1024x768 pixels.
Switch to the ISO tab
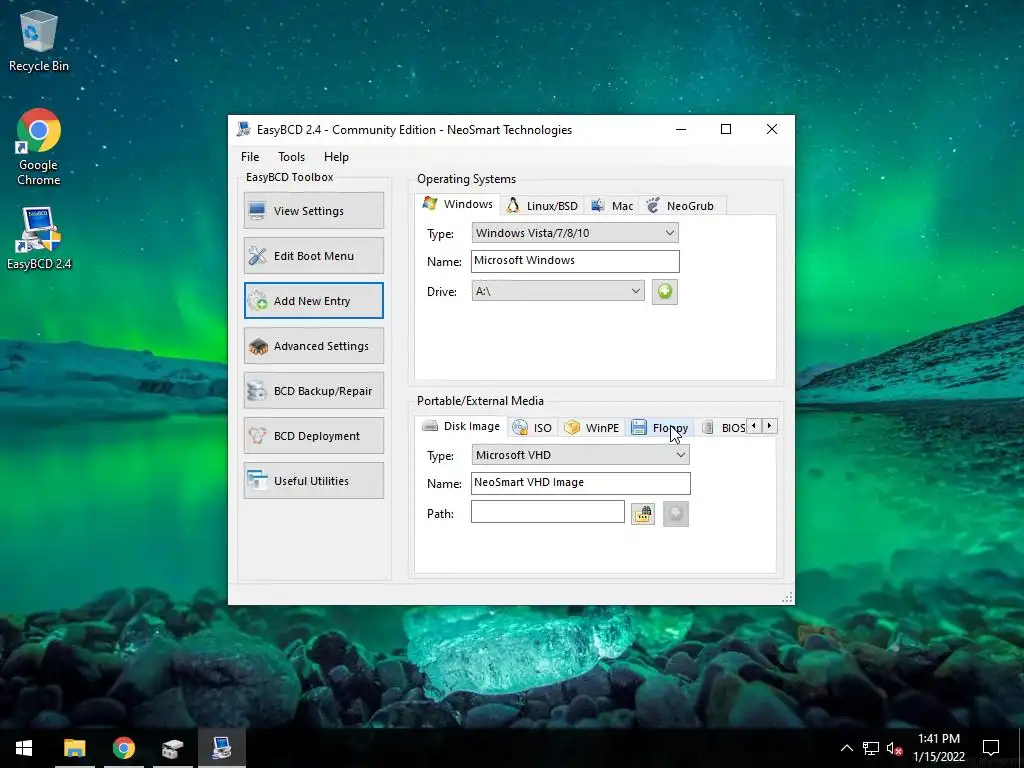pos(533,428)
